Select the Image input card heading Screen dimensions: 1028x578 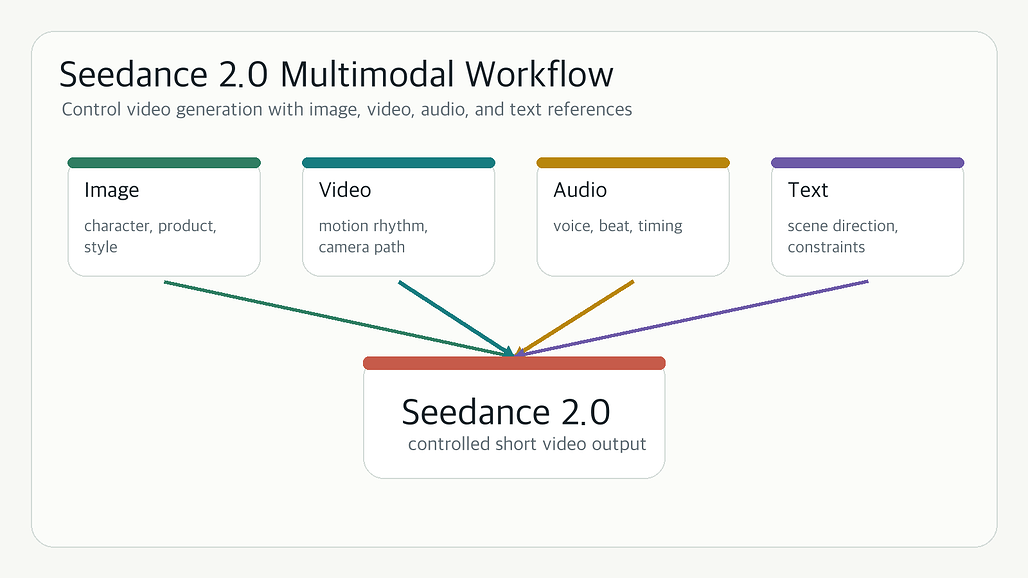(x=111, y=190)
